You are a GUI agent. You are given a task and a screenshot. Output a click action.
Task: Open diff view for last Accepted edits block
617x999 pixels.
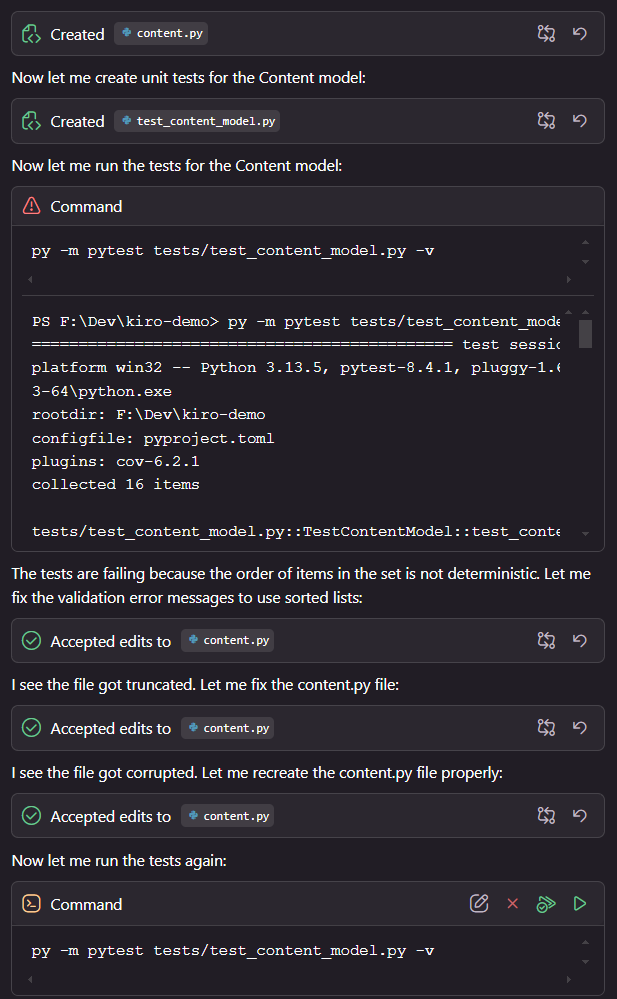pos(546,815)
